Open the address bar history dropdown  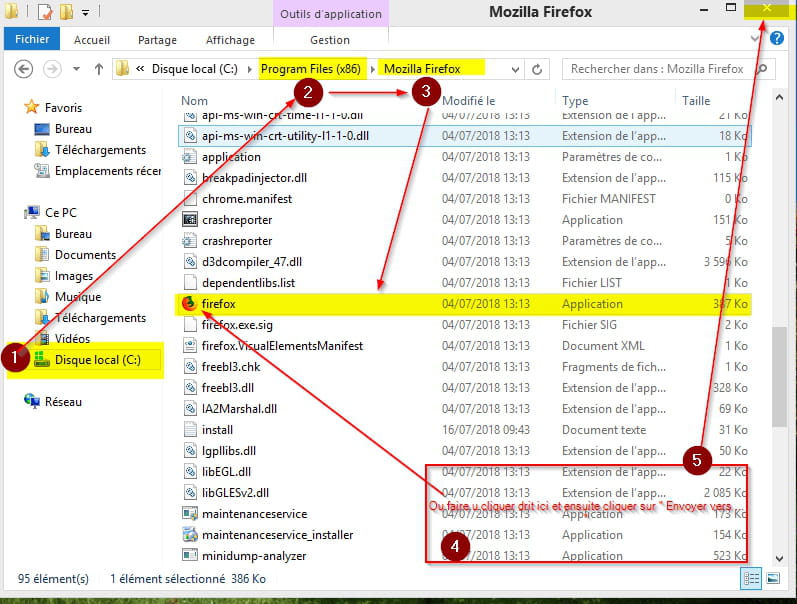click(515, 70)
